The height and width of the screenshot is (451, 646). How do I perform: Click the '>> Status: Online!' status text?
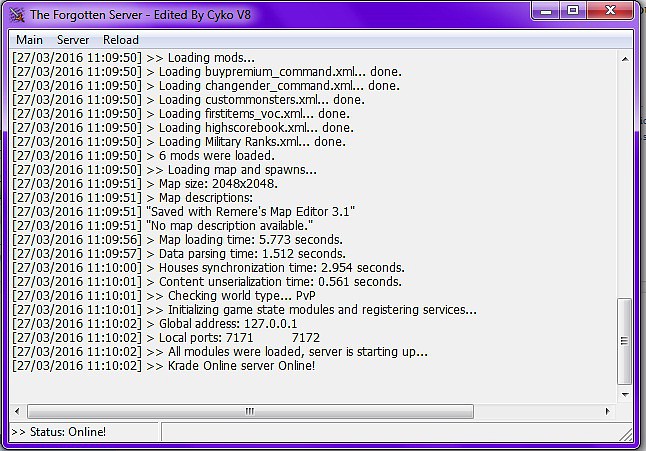[58, 432]
